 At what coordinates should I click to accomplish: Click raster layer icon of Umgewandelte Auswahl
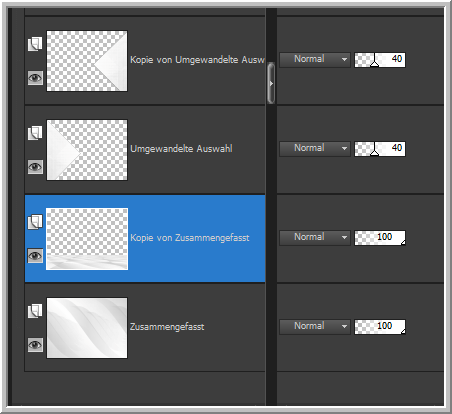pyautogui.click(x=35, y=133)
